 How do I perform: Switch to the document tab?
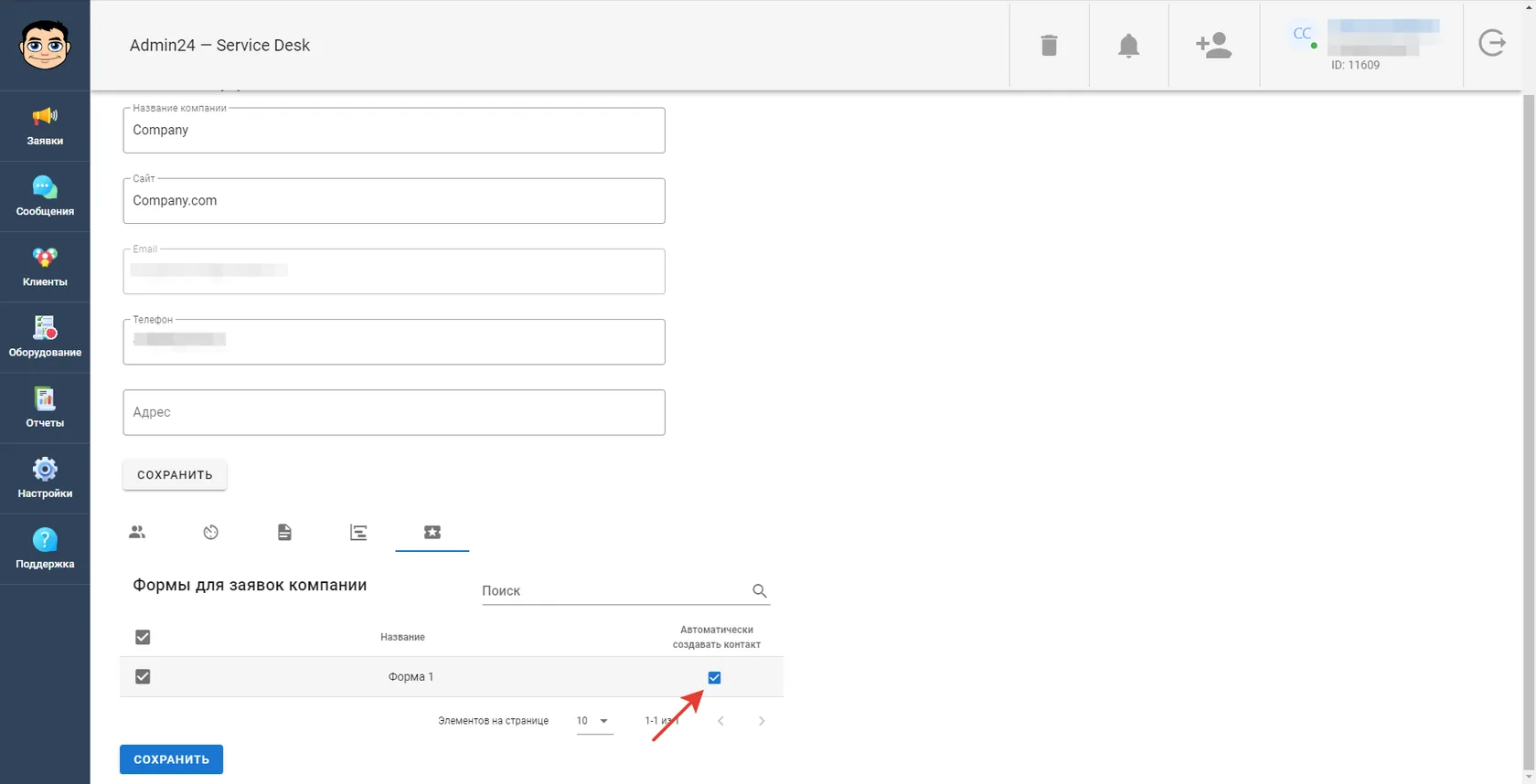[x=284, y=532]
